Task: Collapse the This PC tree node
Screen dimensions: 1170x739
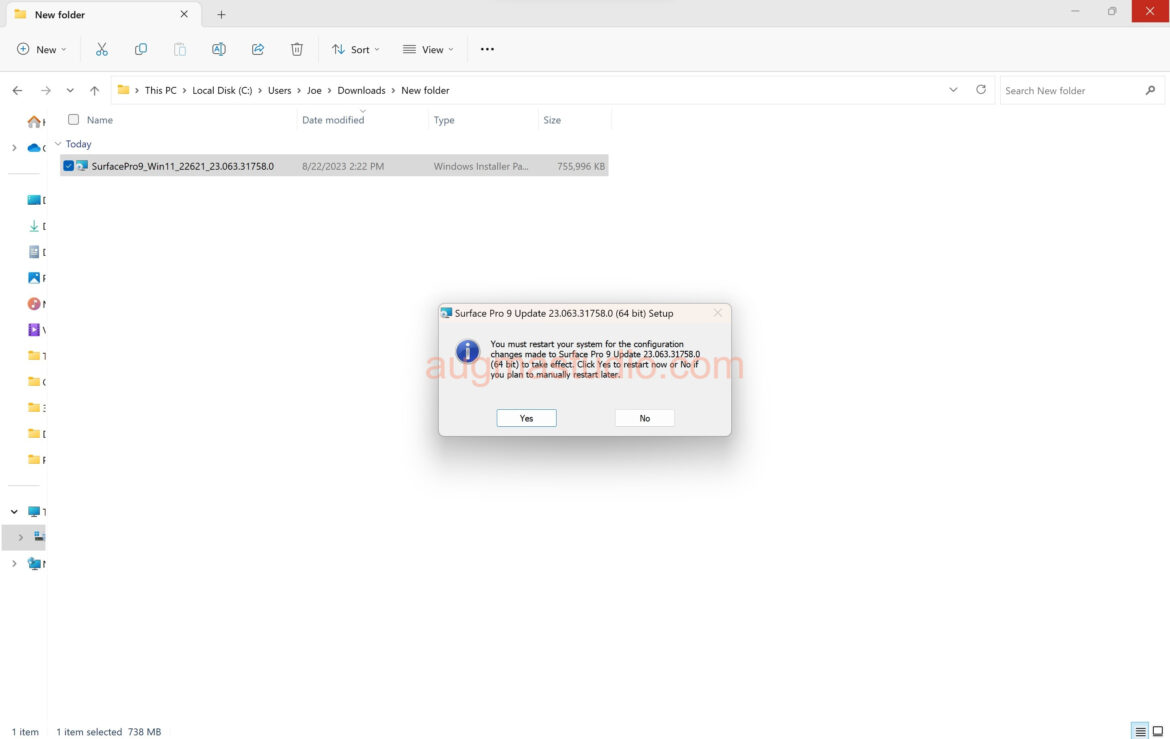Action: pyautogui.click(x=14, y=511)
